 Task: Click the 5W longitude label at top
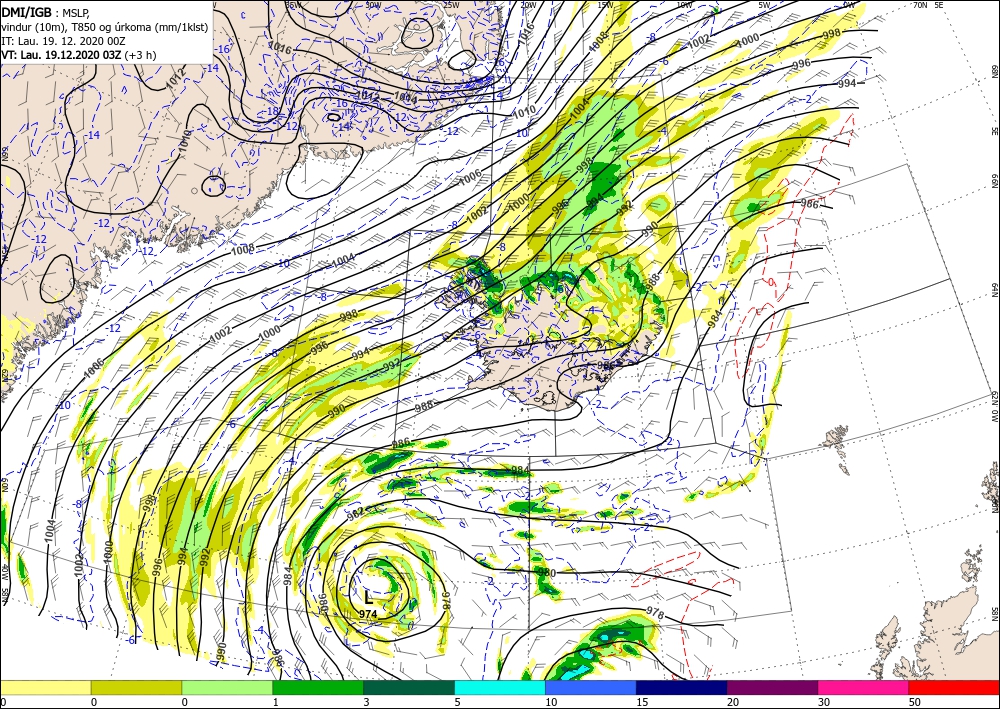(766, 5)
